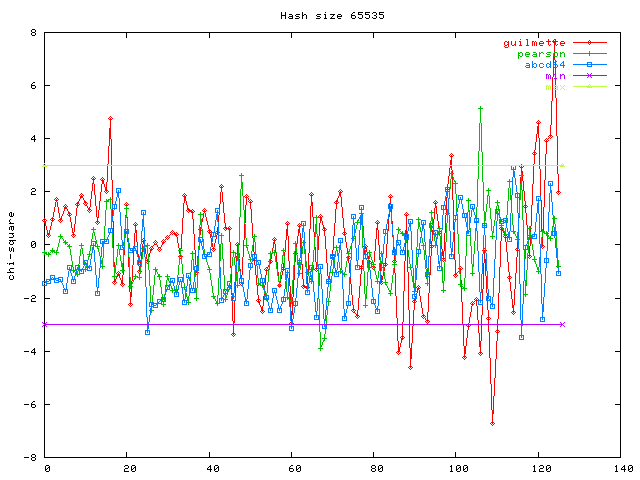Click the lowest red guilmette data point
The height and width of the screenshot is (480, 640).
(492, 423)
